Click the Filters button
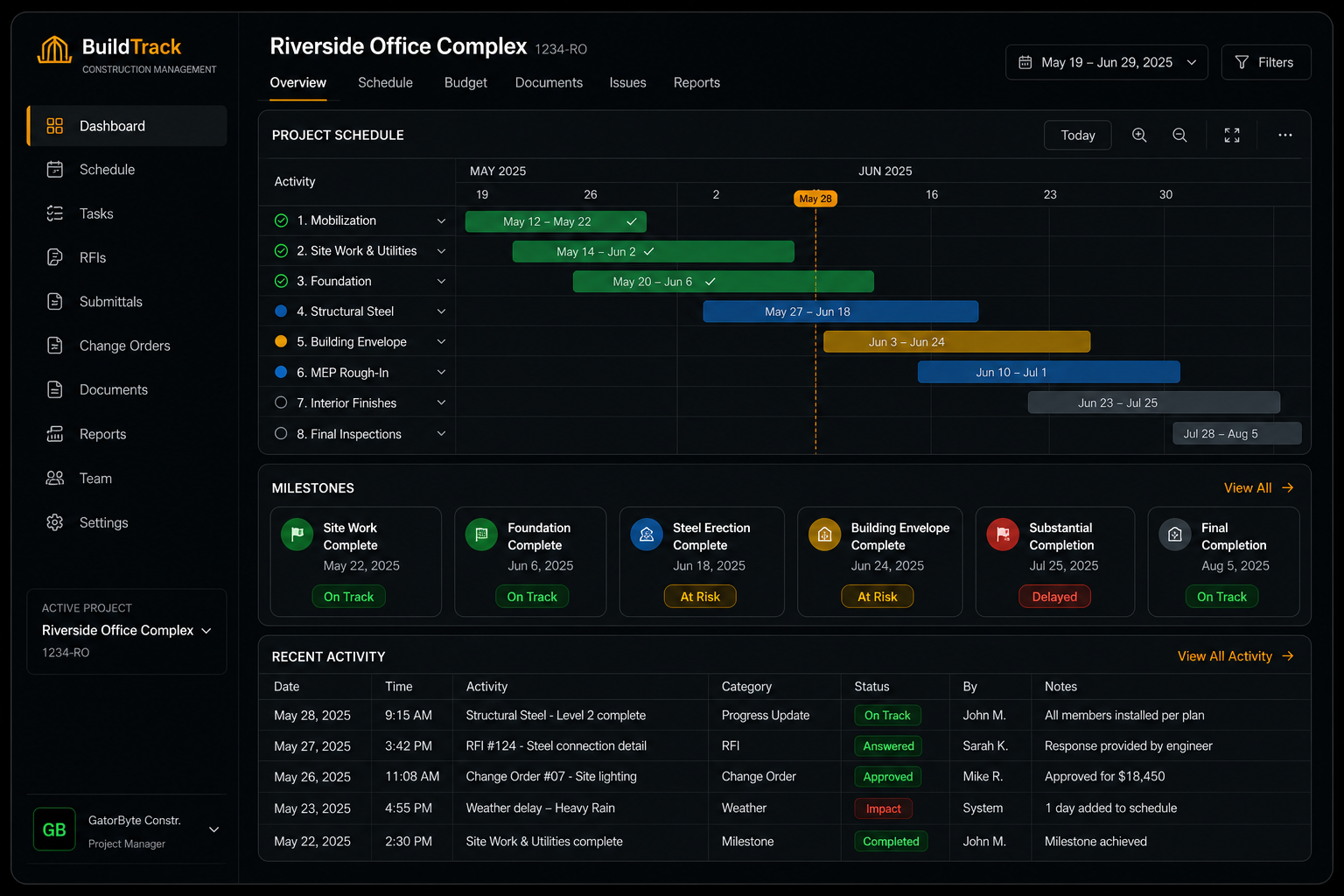 1266,62
